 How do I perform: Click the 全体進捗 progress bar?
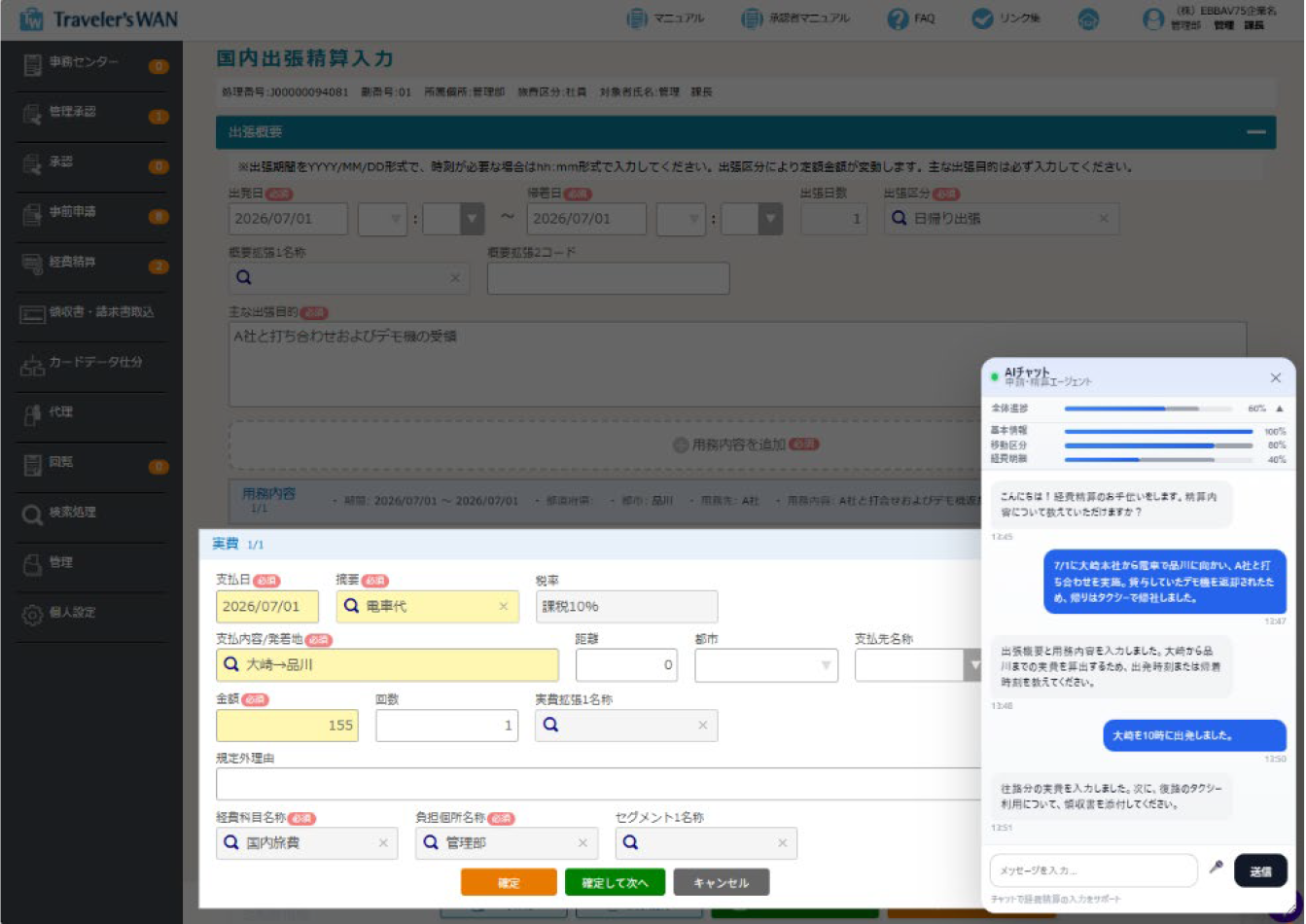coord(1148,409)
